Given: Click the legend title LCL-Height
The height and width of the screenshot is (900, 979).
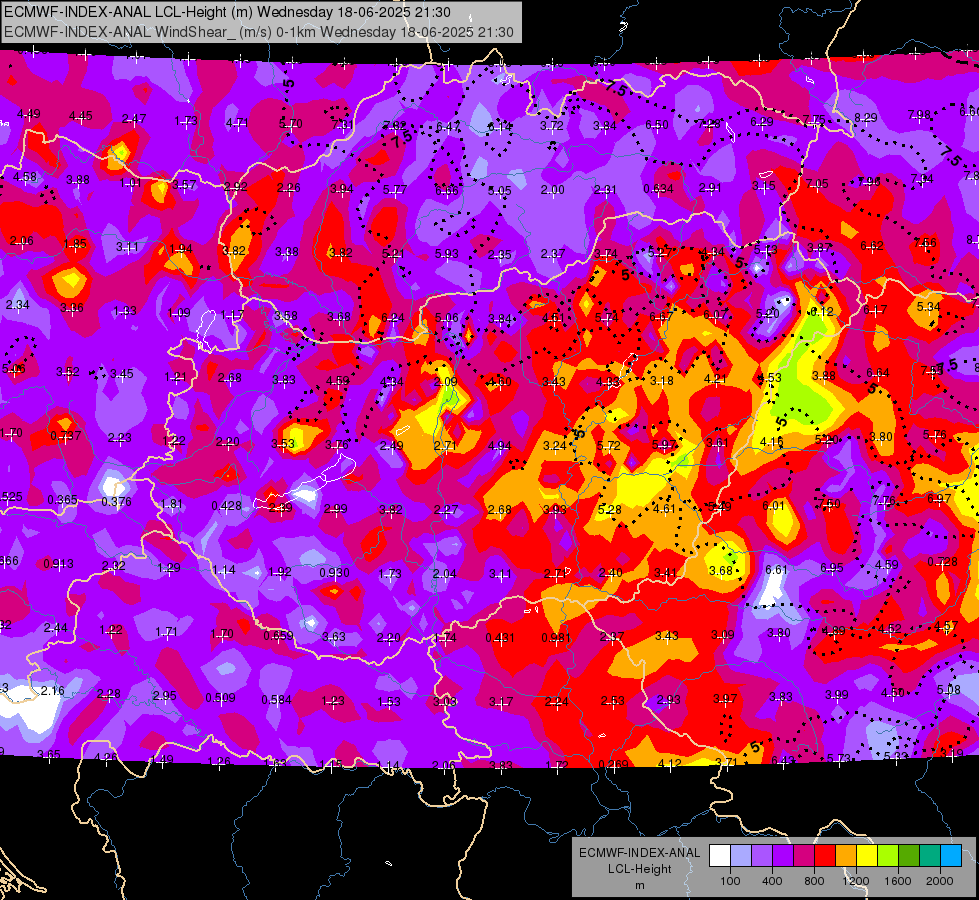Looking at the screenshot, I should coord(640,869).
